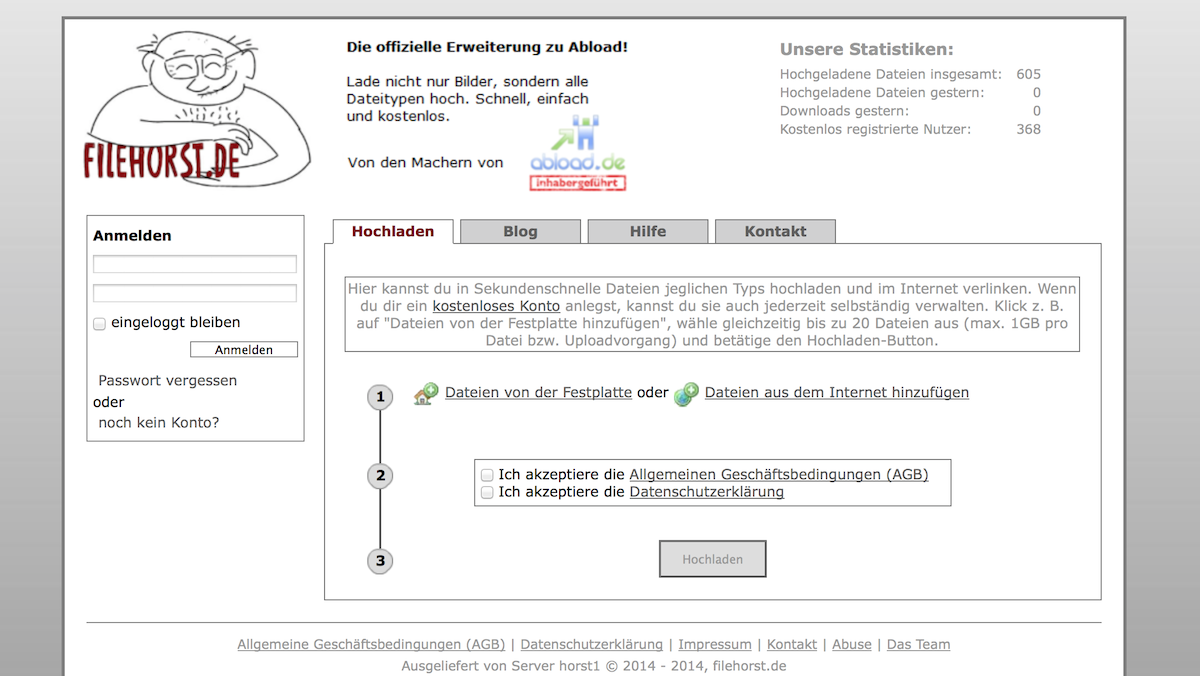Accept the AGB checkbox
Image resolution: width=1200 pixels, height=676 pixels.
tap(487, 475)
